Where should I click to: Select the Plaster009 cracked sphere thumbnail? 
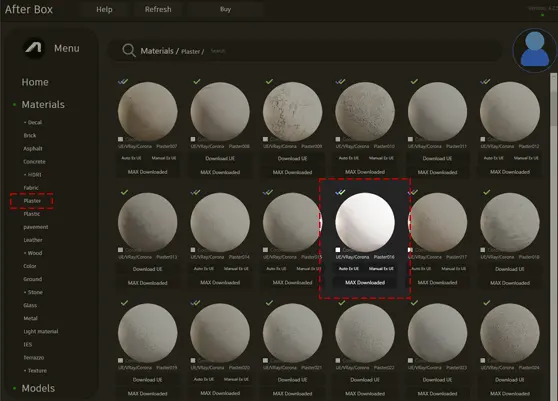293,111
